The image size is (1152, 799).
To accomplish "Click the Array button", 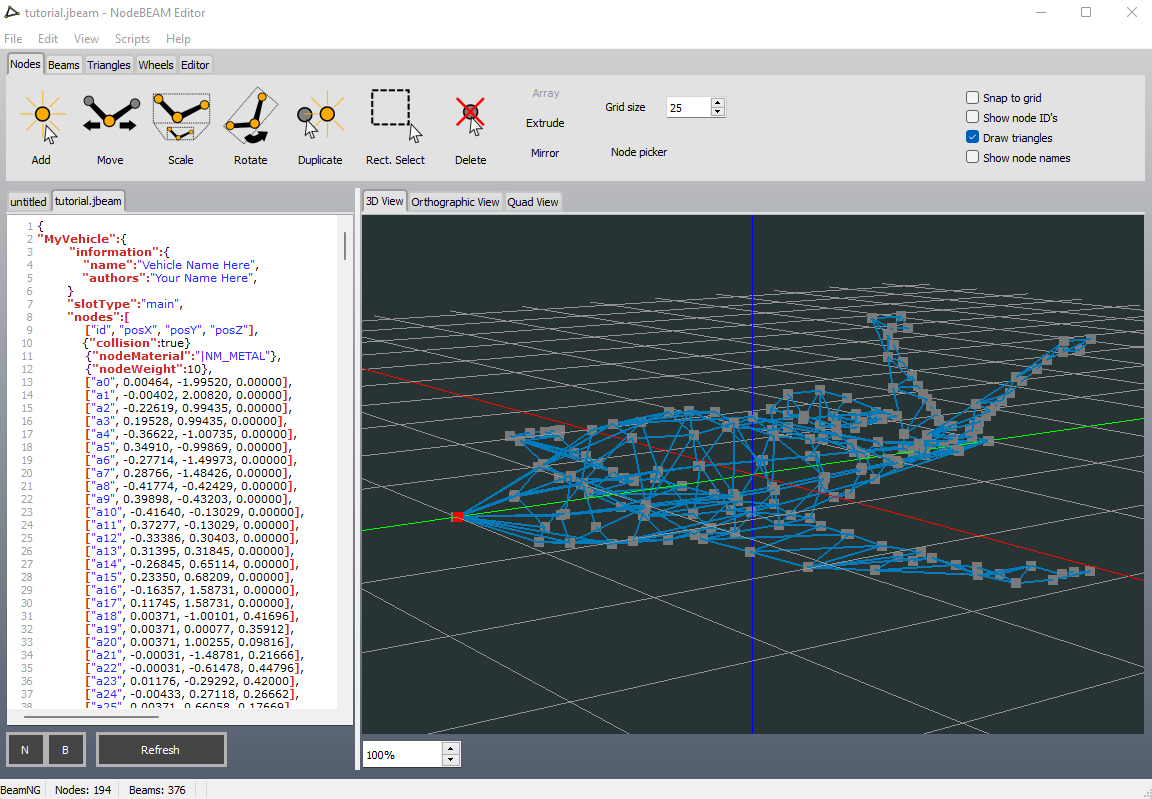I will tap(546, 93).
